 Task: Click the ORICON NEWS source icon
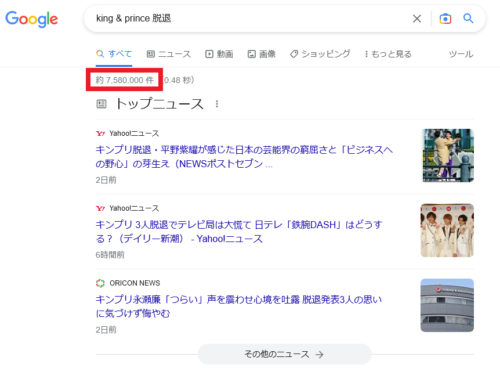100,283
